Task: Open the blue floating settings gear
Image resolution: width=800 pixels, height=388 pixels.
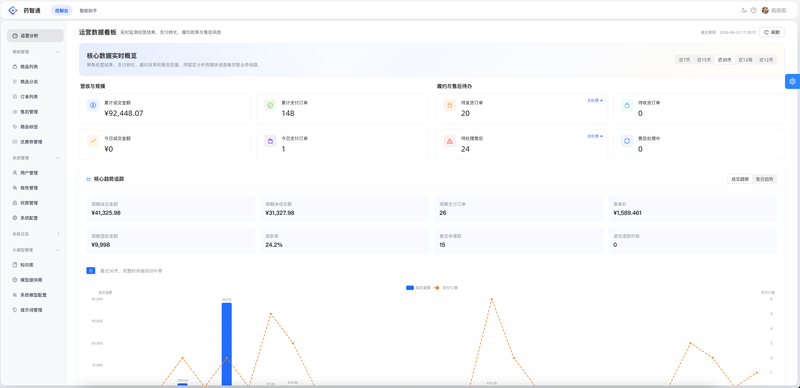Action: 792,81
